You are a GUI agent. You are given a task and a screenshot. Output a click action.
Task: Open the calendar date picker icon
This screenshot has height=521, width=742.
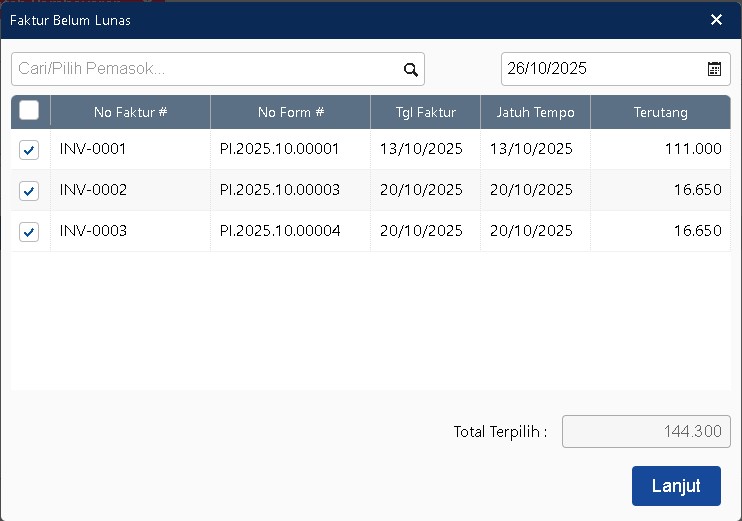[x=714, y=69]
